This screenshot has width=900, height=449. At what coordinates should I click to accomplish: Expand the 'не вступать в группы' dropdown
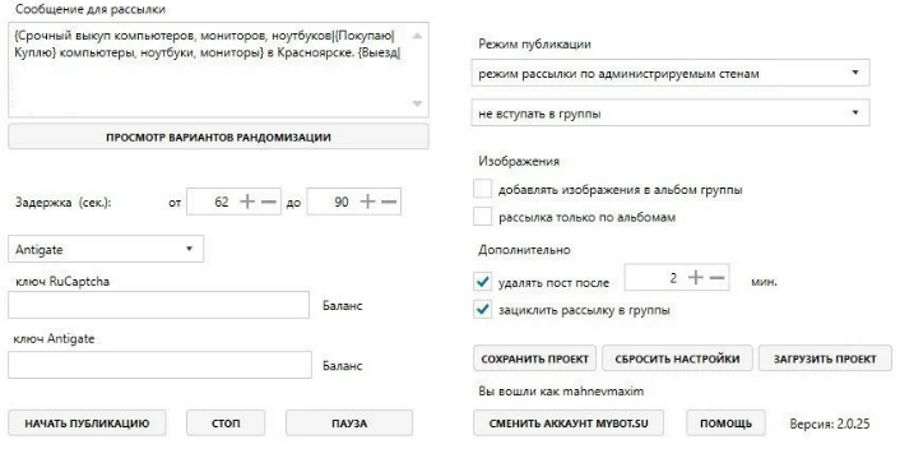[670, 114]
